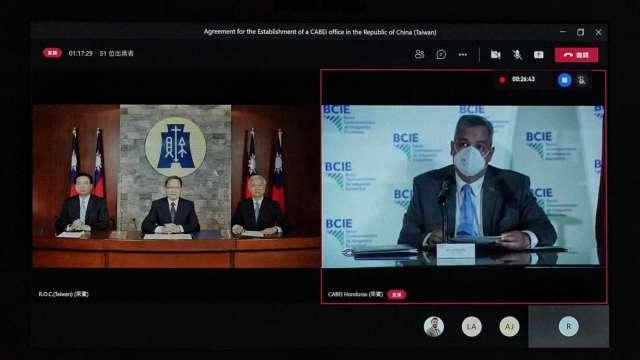The height and width of the screenshot is (360, 640).
Task: Toggle the camera on or off
Action: pyautogui.click(x=496, y=54)
